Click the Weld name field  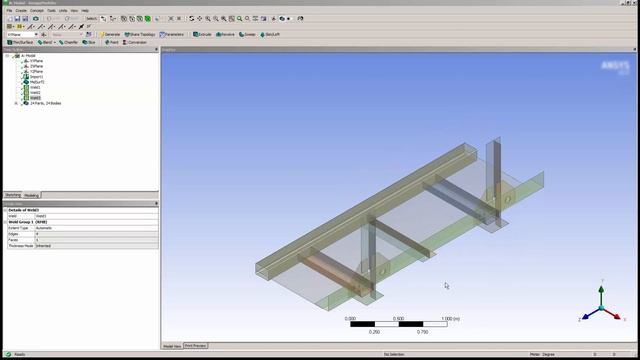click(96, 216)
